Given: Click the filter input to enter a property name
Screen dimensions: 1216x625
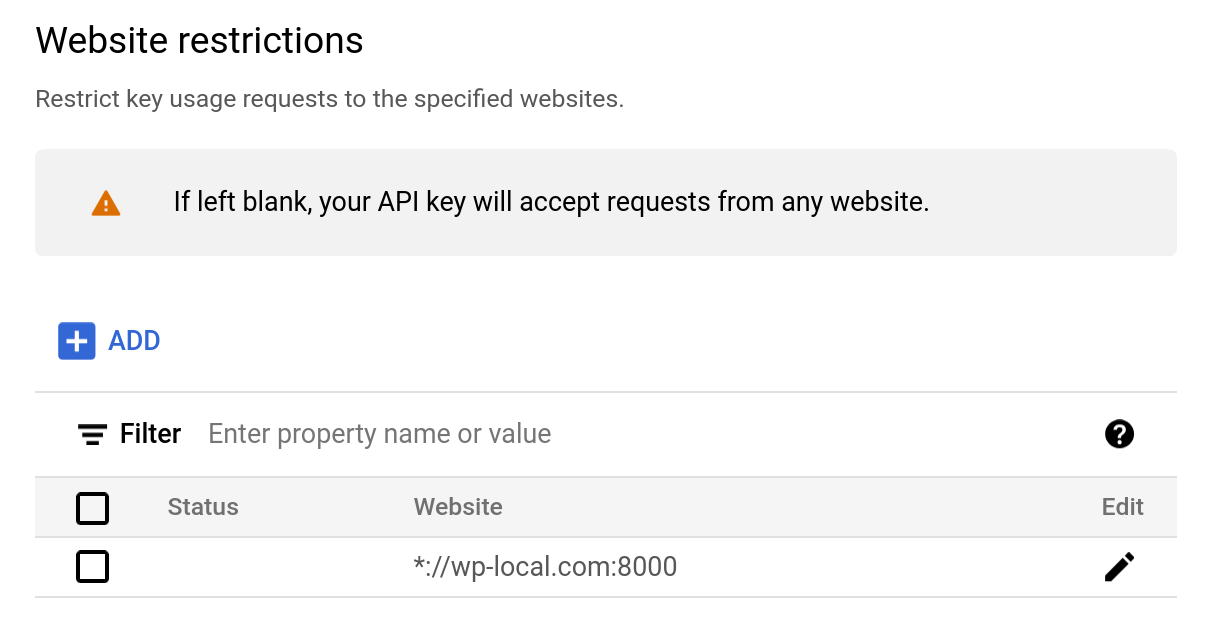Looking at the screenshot, I should 380,434.
